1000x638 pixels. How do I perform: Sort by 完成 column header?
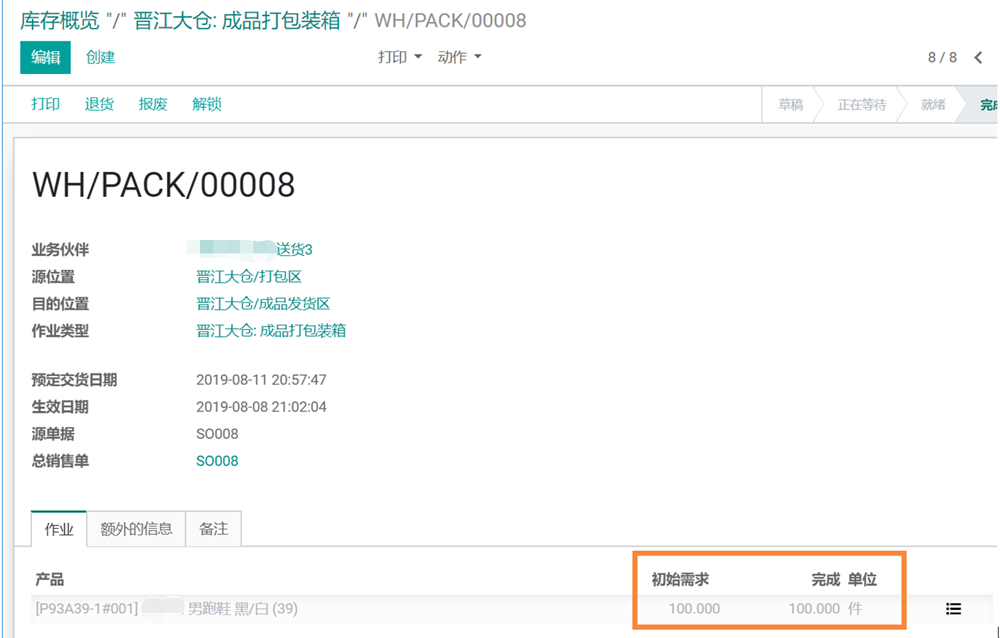pyautogui.click(x=825, y=579)
